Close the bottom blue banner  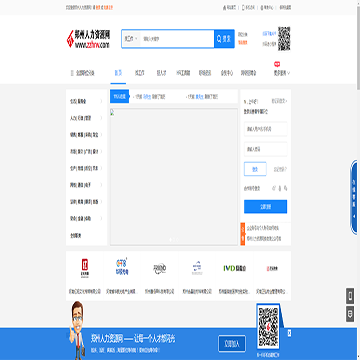pyautogui.click(x=289, y=332)
